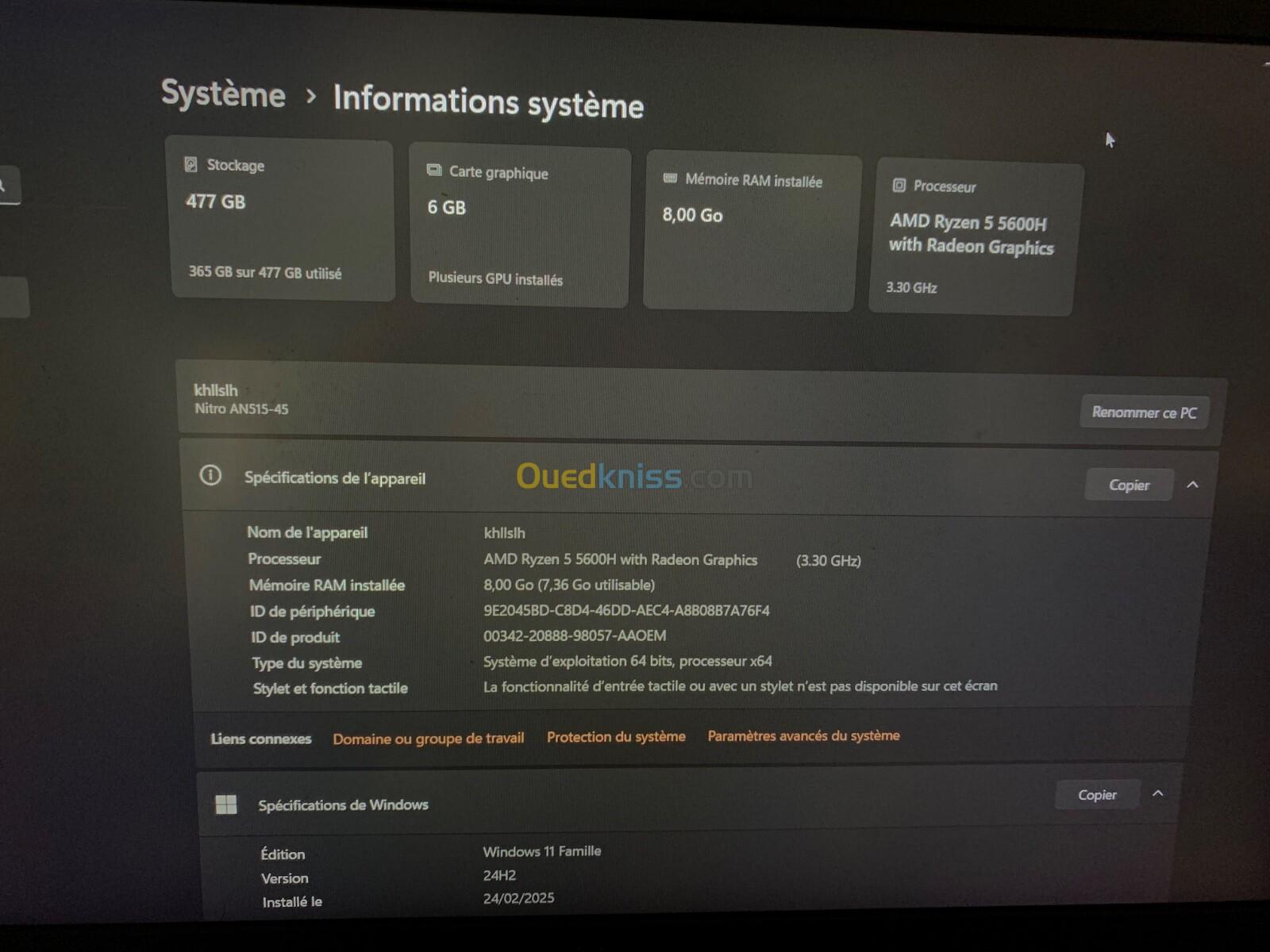This screenshot has width=1270, height=952.
Task: Go back to Système in breadcrumb
Action: 223,94
